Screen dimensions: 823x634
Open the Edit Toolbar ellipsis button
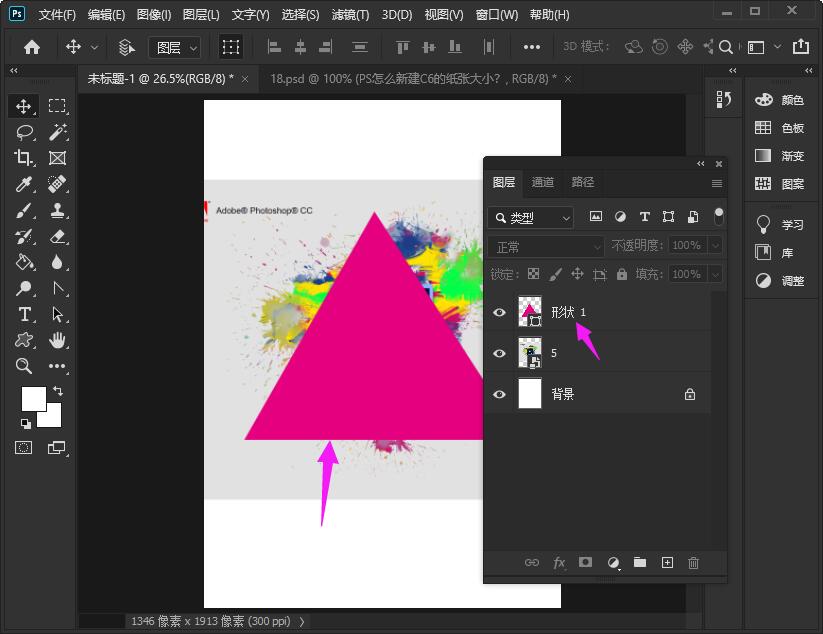57,366
